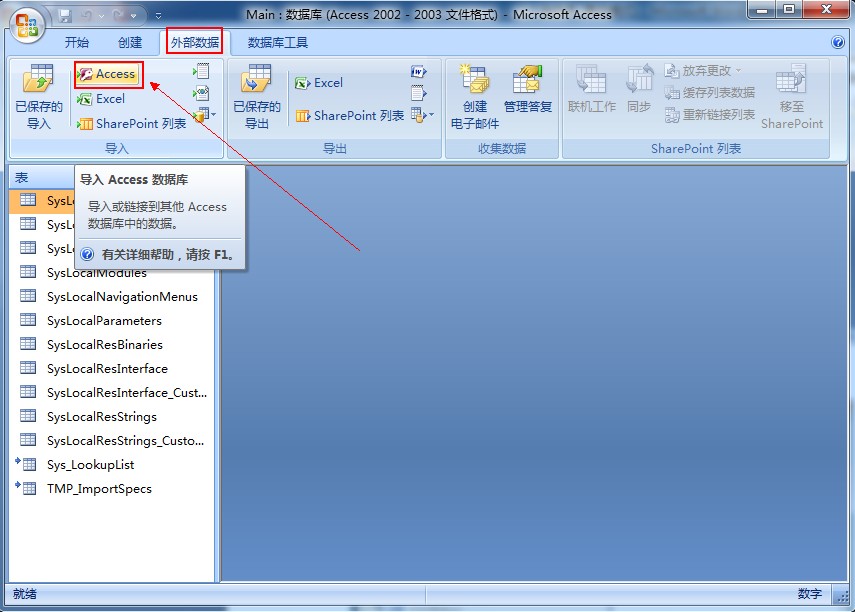The image size is (855, 612).
Task: Click the 表 navigation pane header
Action: click(42, 178)
